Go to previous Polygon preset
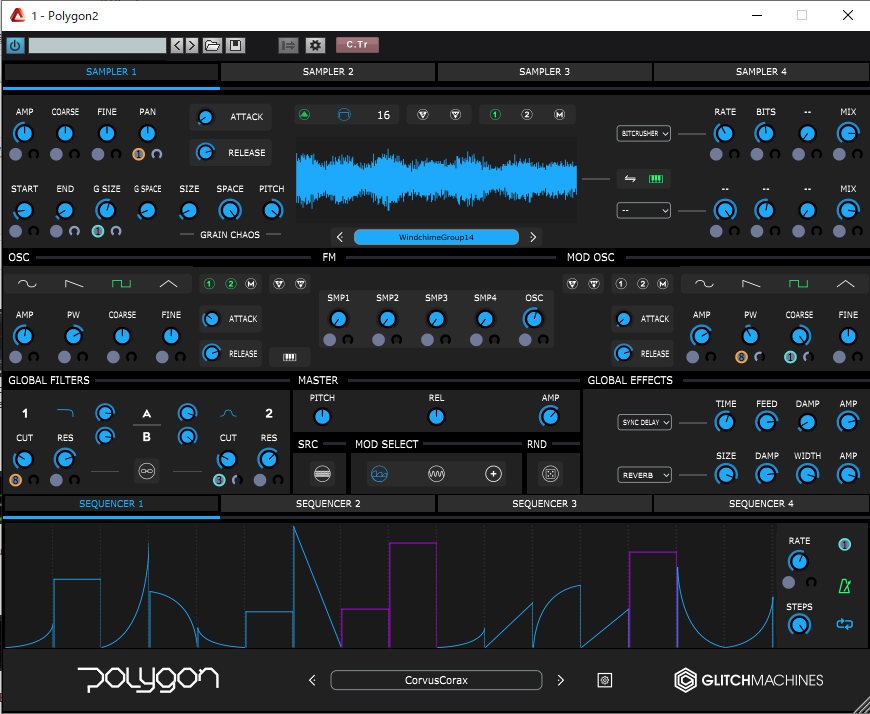The image size is (870, 714). point(312,680)
